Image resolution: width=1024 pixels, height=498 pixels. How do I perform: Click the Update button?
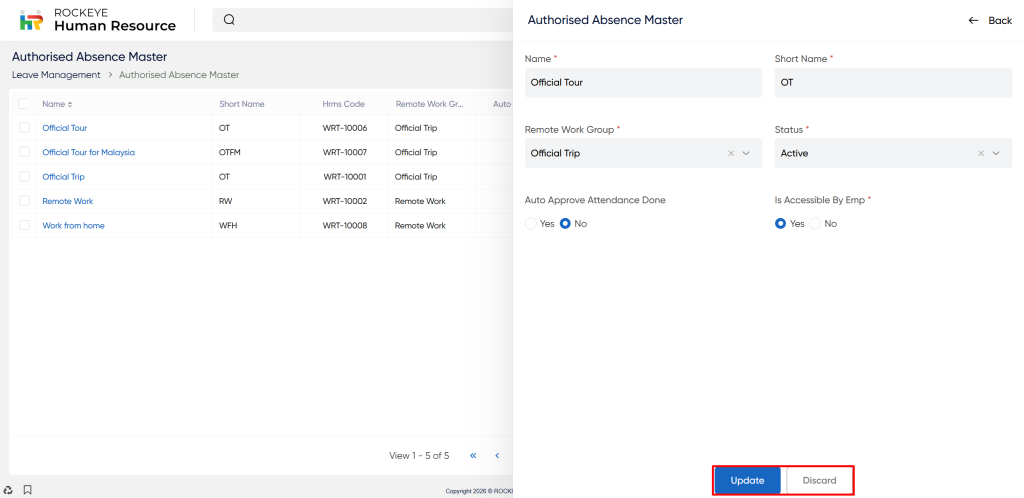(747, 481)
